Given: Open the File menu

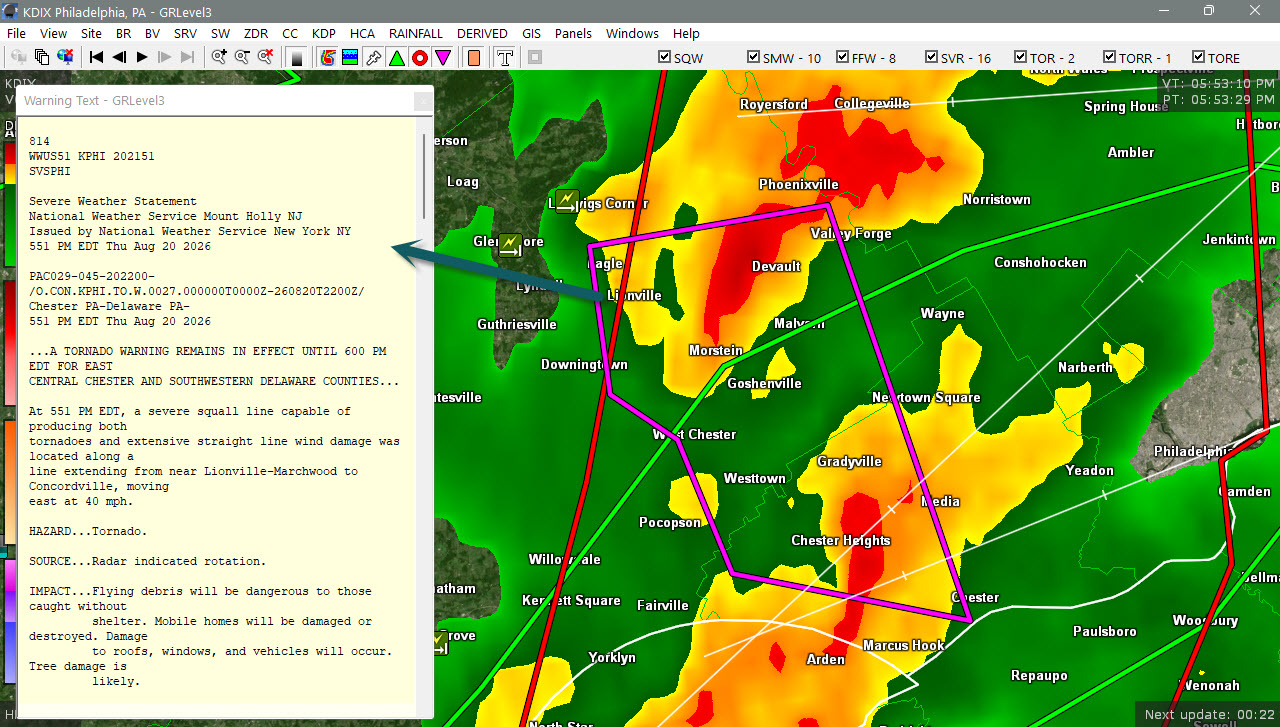Looking at the screenshot, I should [16, 33].
